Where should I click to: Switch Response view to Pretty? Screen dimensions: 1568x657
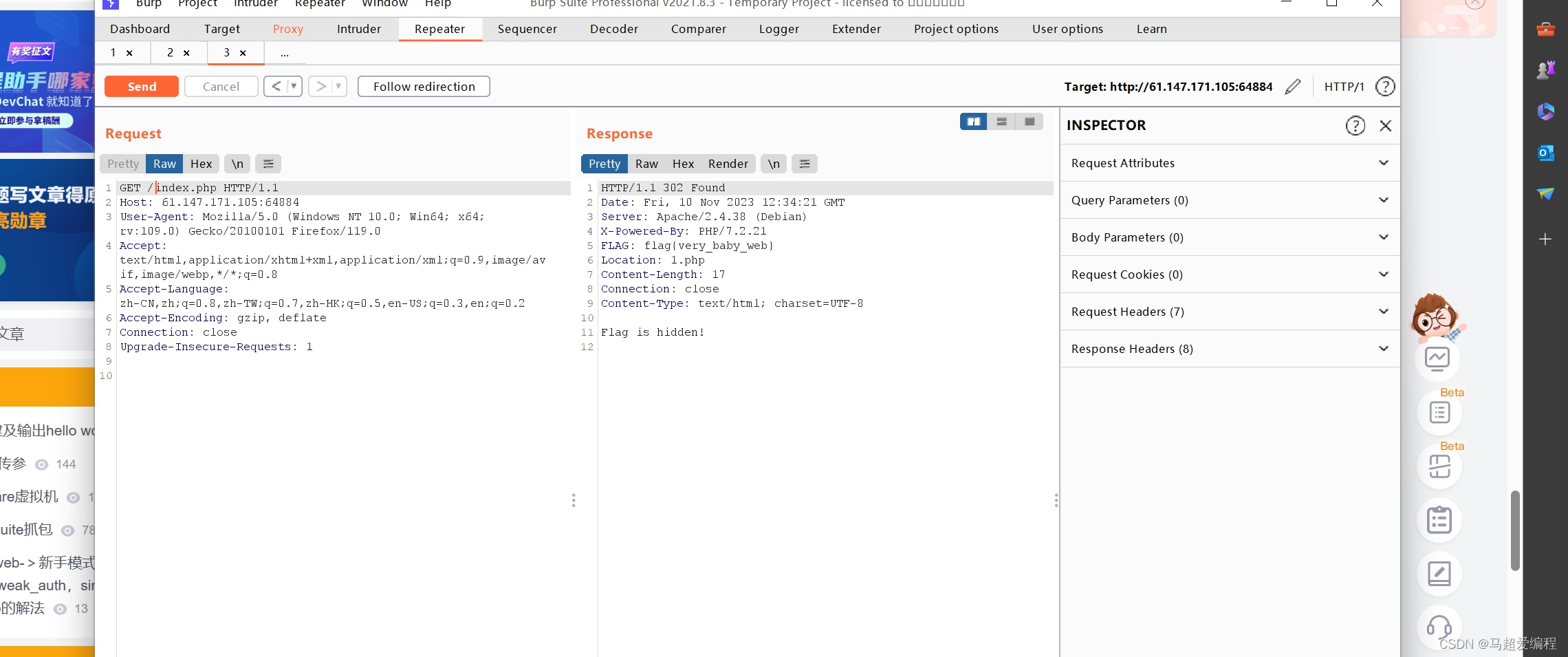point(605,164)
